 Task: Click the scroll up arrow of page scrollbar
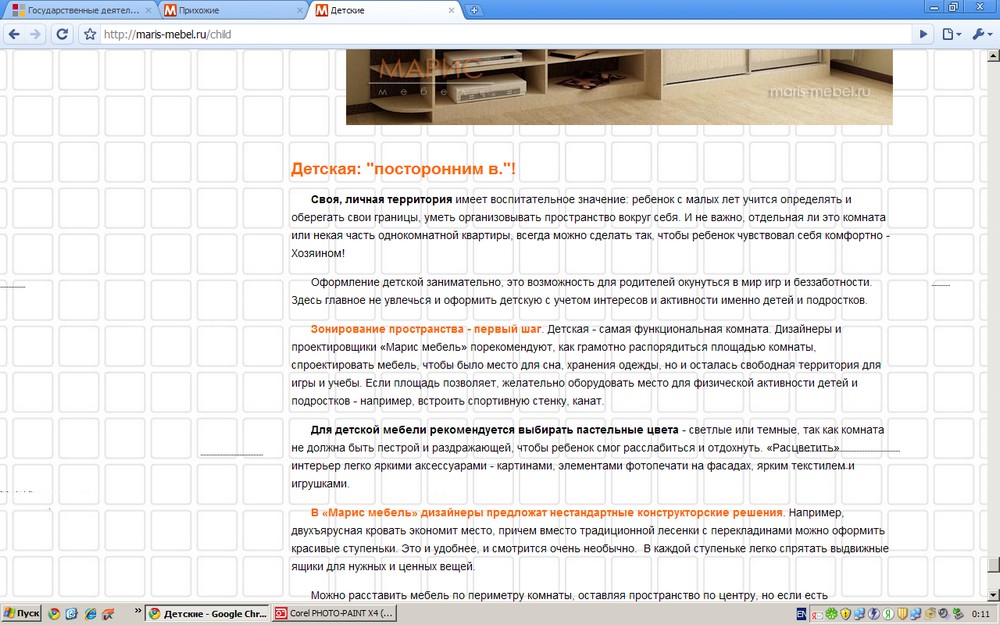pos(993,55)
